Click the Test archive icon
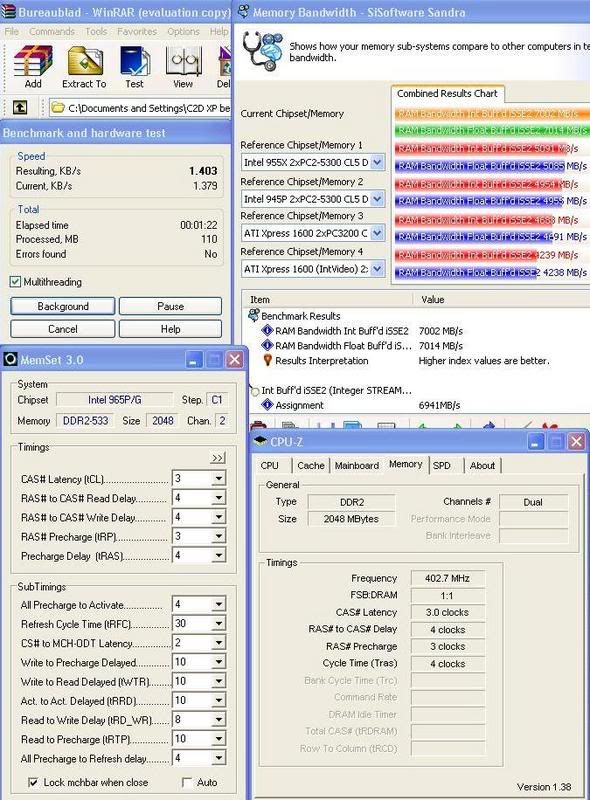The image size is (590, 800). pyautogui.click(x=135, y=61)
